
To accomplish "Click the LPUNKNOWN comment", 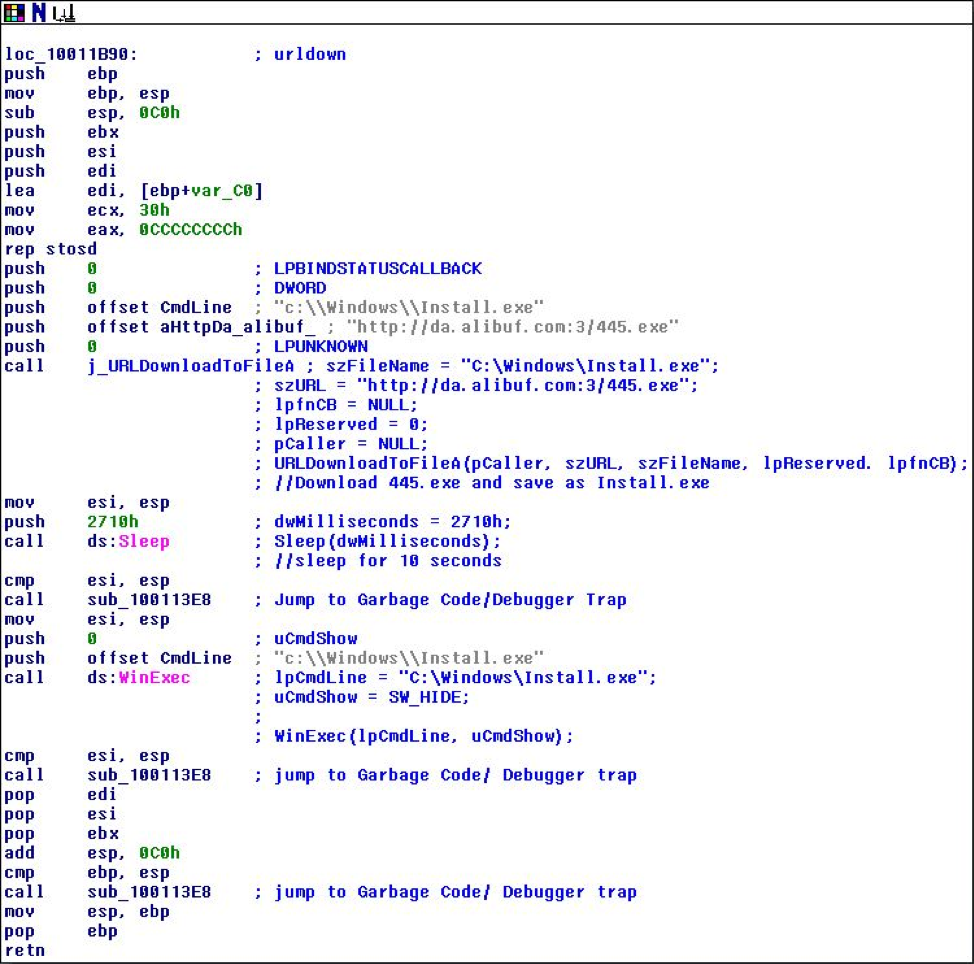I will coord(321,347).
